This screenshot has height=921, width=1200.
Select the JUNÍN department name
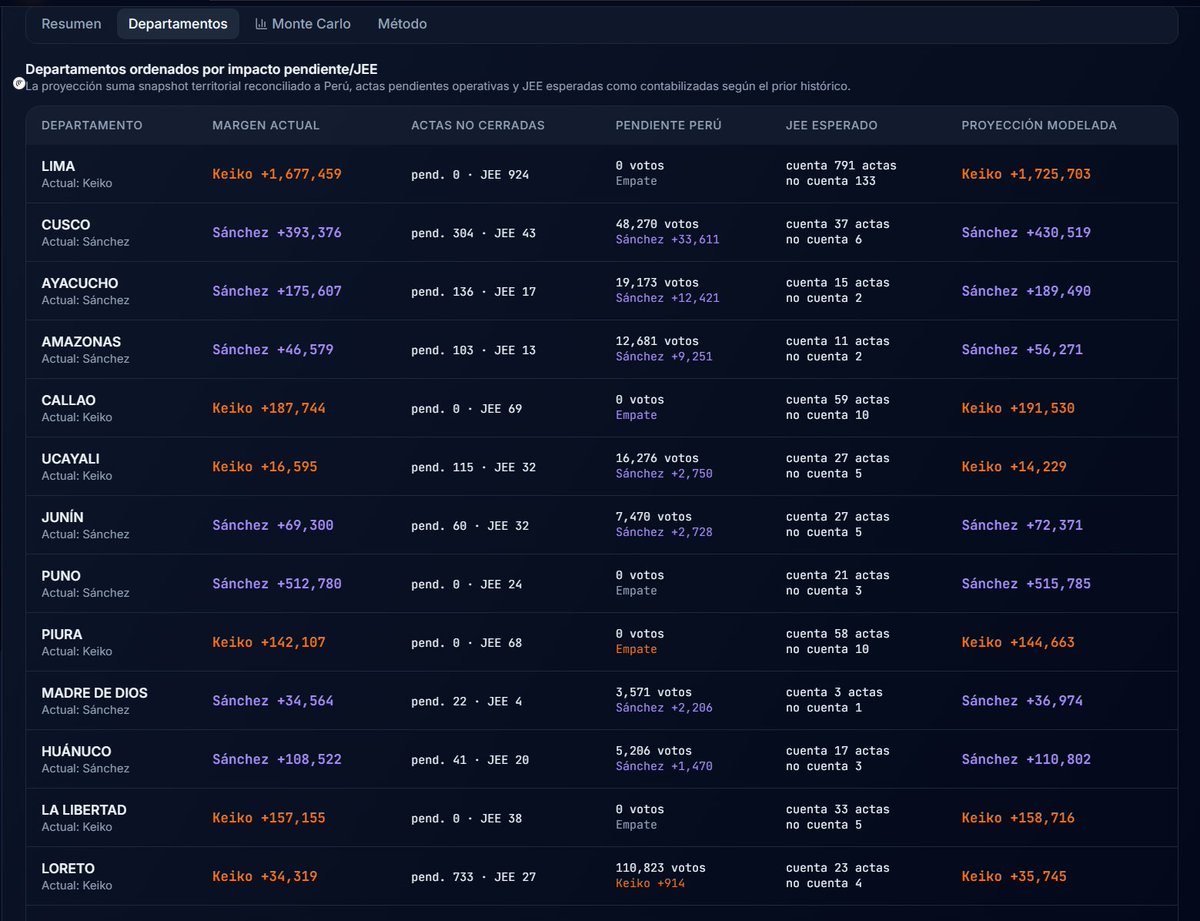pos(63,517)
